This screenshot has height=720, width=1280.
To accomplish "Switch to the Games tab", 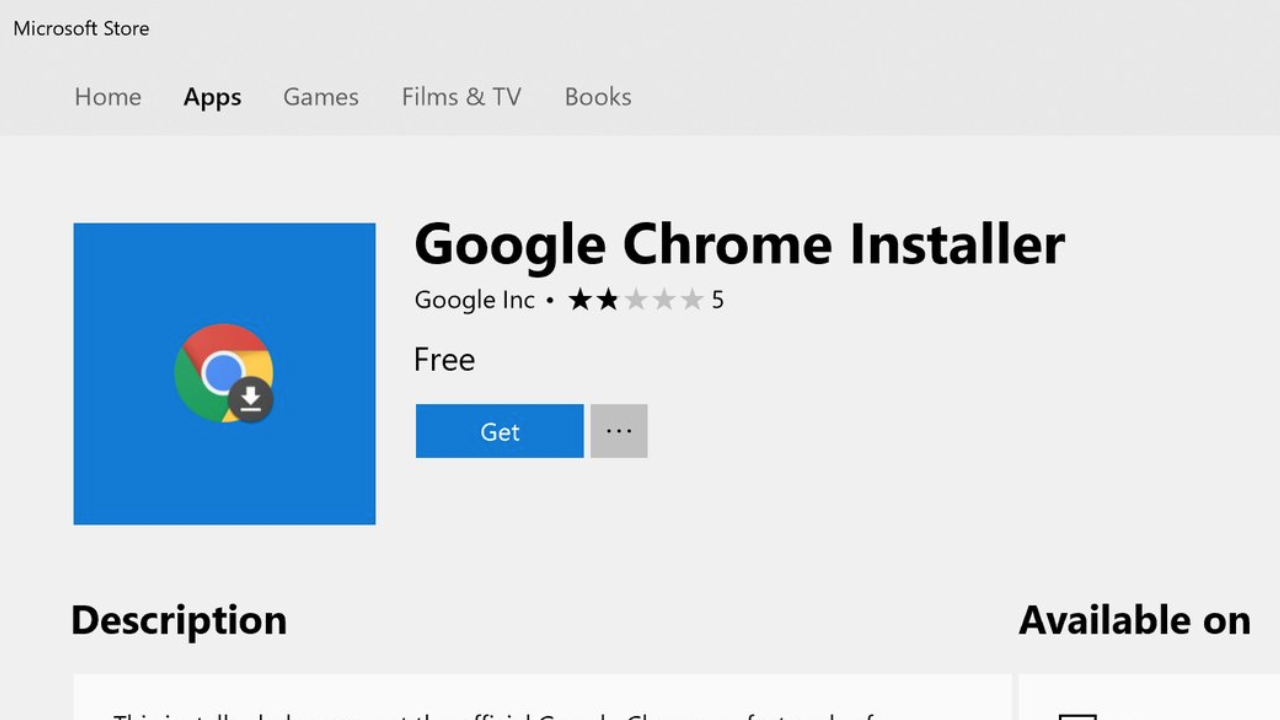I will (321, 97).
